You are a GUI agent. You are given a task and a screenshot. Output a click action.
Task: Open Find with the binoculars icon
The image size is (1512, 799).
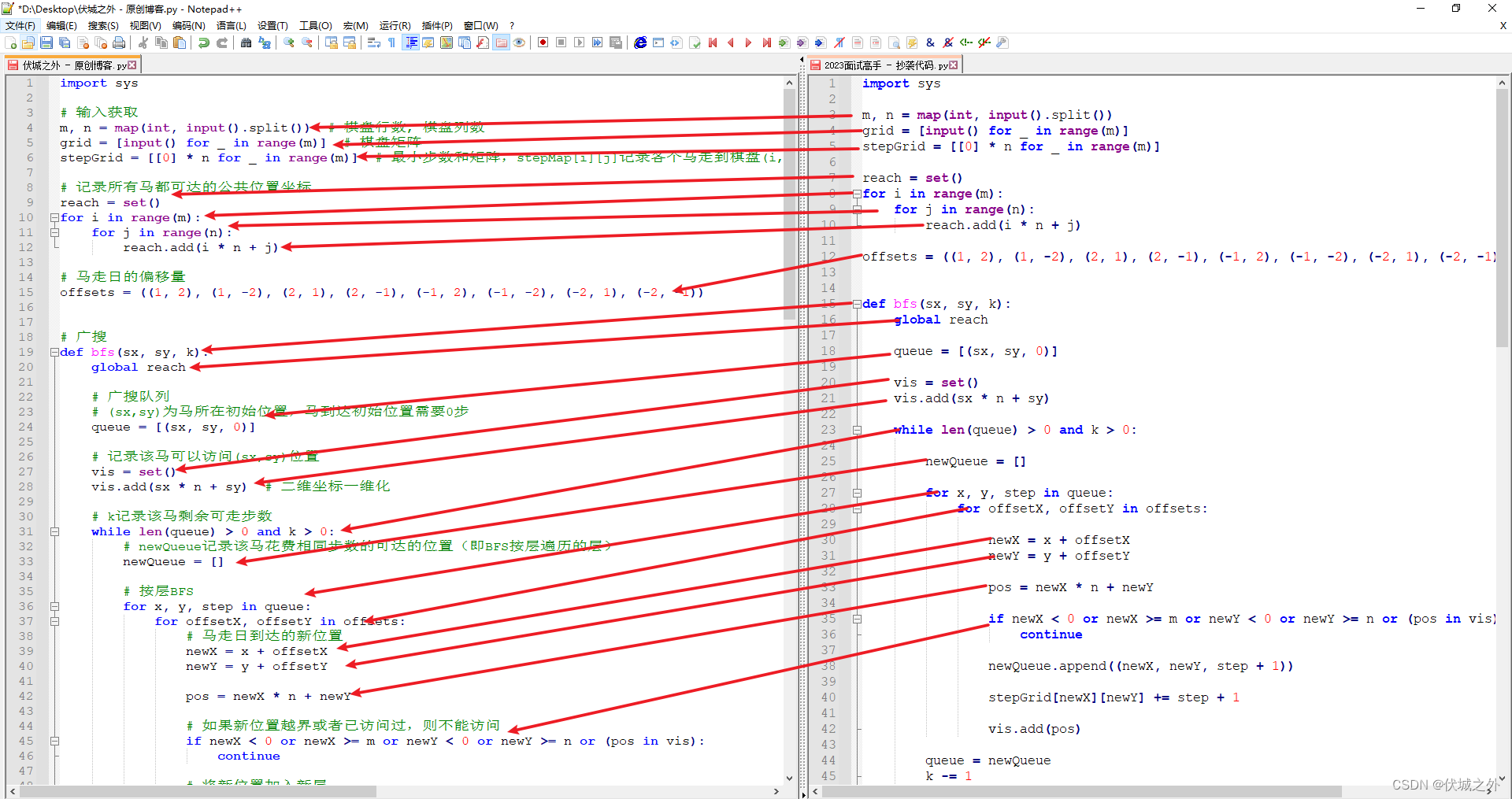[x=246, y=43]
